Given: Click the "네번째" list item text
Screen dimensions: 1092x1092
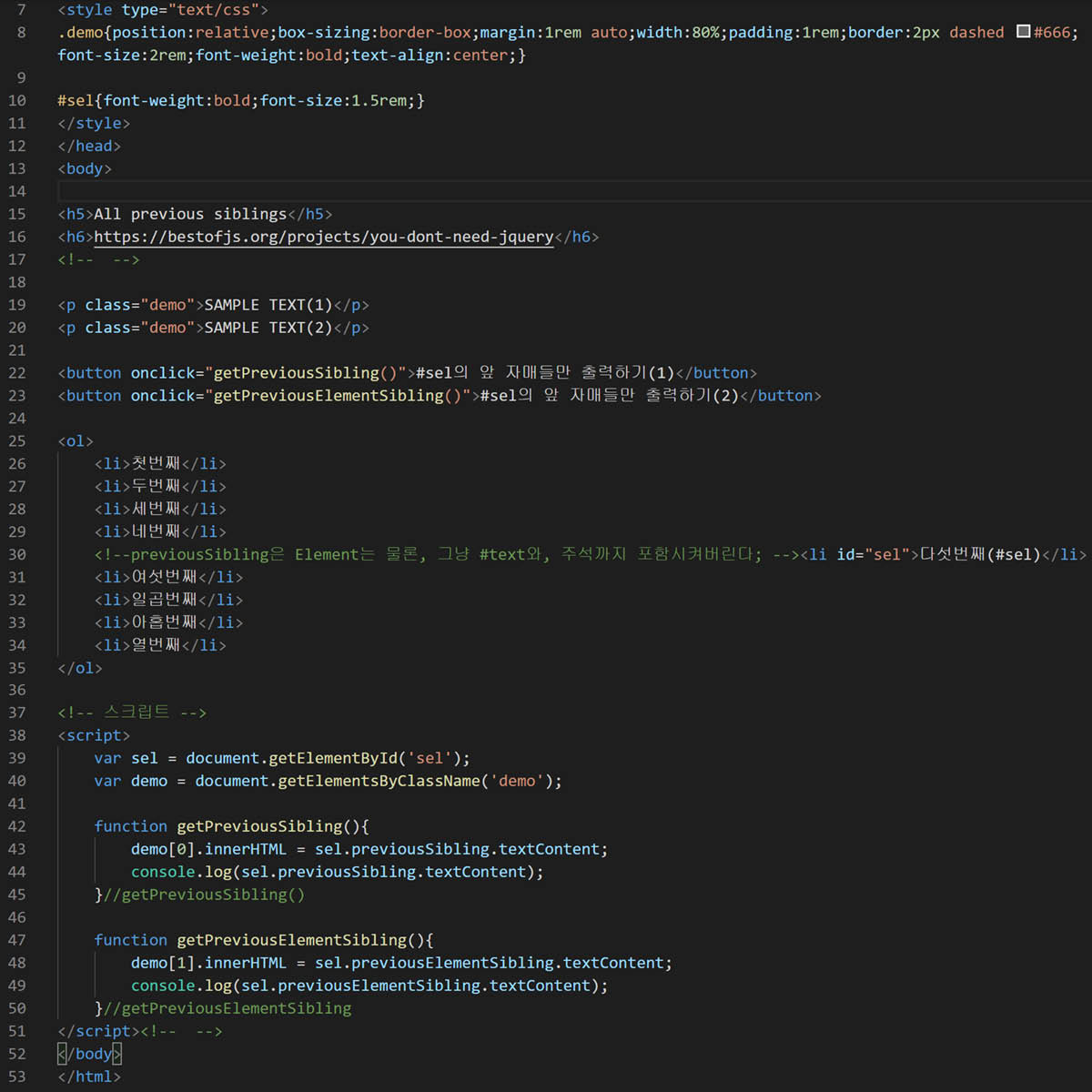Looking at the screenshot, I should [x=156, y=532].
